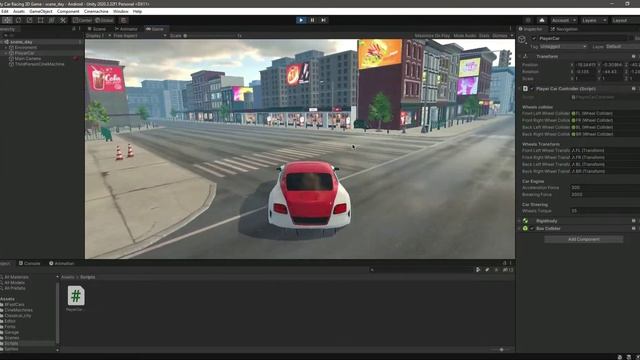Screen dimensions: 640x360
Task: Open the Cinemachine menu
Action: tap(96, 11)
